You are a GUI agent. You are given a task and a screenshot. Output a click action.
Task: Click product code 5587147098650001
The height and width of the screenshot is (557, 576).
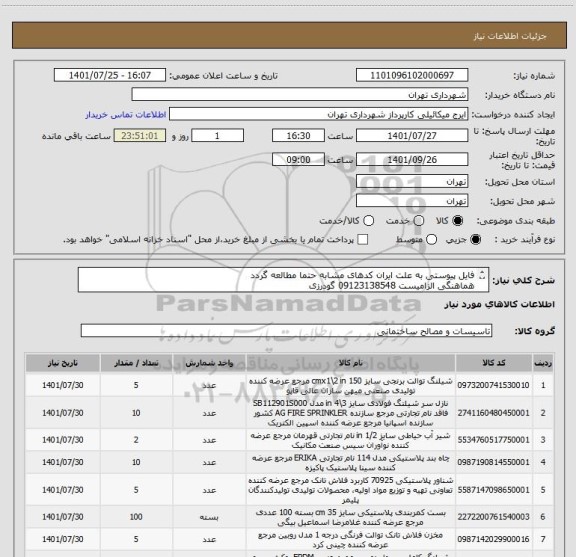(x=493, y=490)
